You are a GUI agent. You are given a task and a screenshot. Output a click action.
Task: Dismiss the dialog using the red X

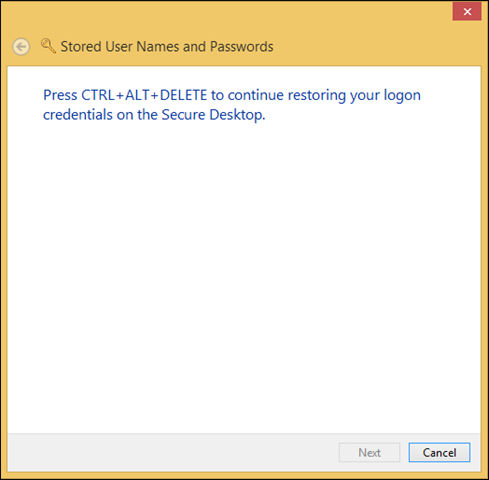pyautogui.click(x=467, y=11)
